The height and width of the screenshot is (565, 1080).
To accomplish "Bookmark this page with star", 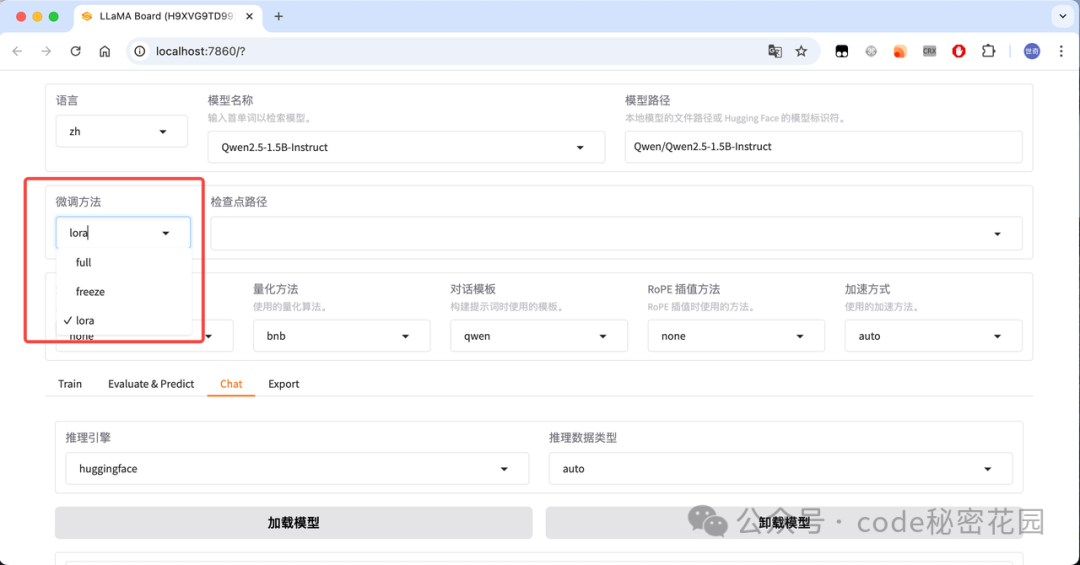I will point(801,51).
